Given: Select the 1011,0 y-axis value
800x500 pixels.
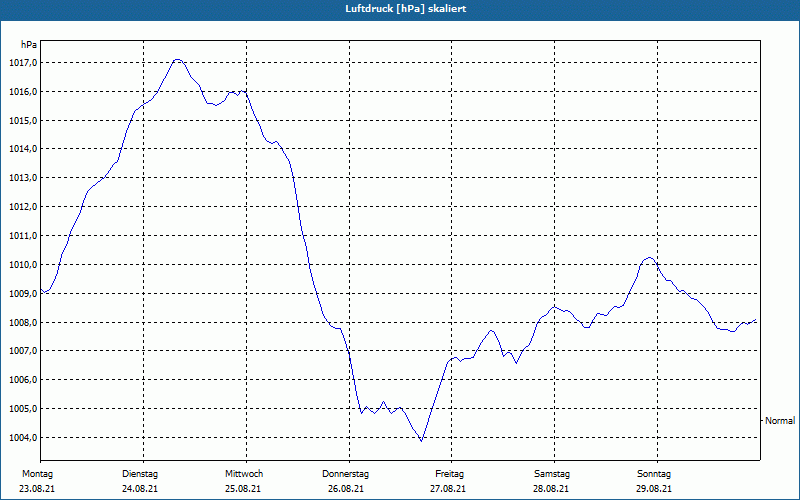Looking at the screenshot, I should 23,236.
